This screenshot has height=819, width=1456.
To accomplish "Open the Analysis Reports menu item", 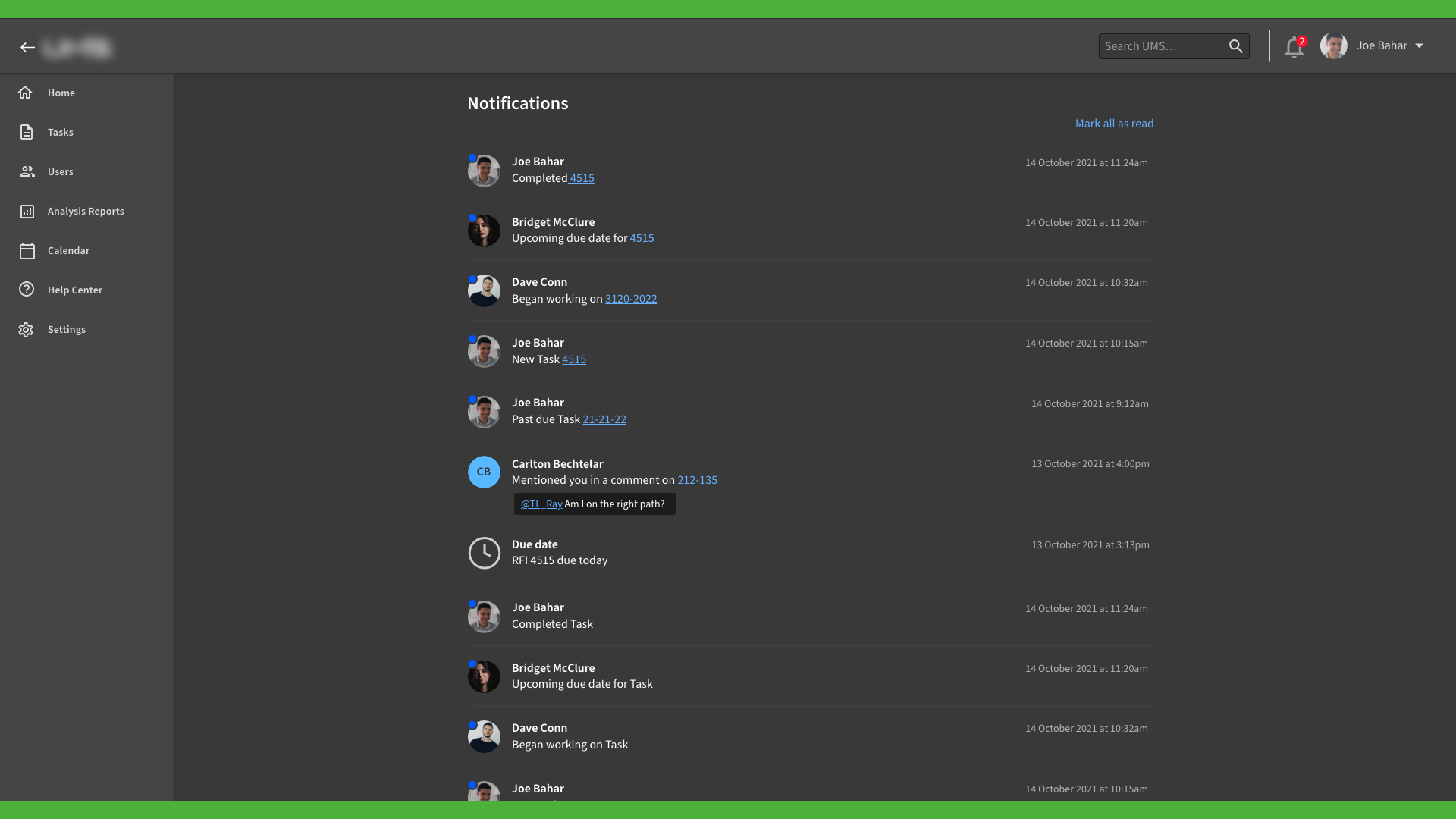I will click(x=86, y=211).
